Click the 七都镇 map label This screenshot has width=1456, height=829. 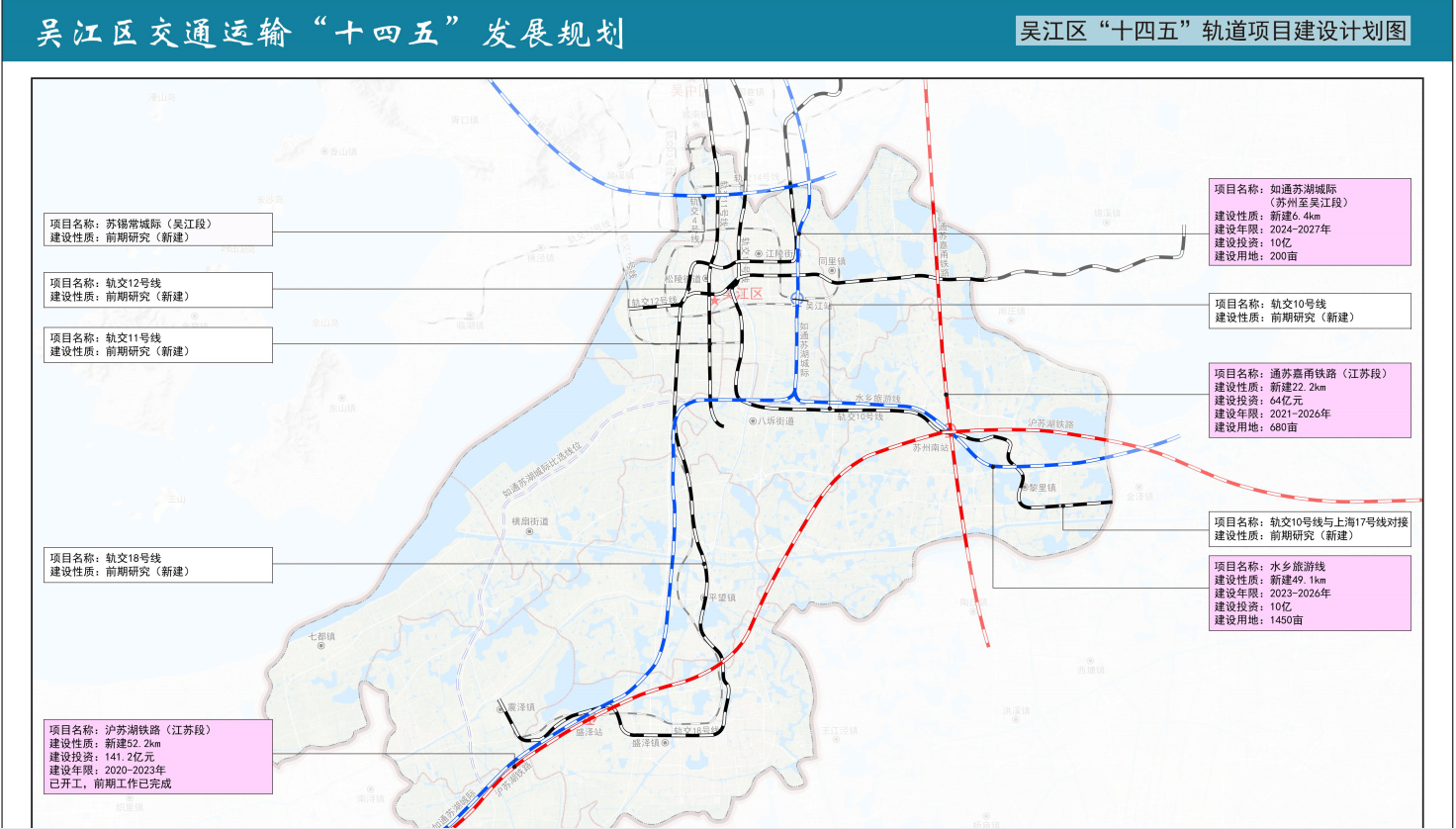(321, 637)
